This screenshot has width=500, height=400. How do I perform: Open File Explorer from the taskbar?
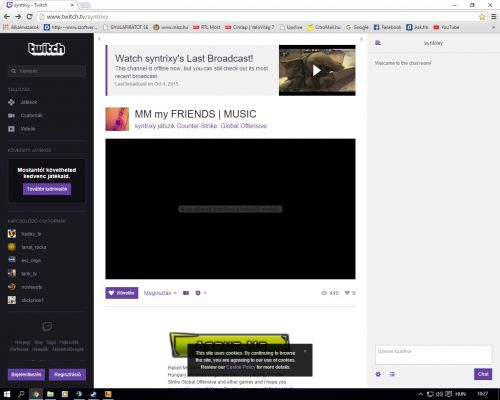(50, 394)
